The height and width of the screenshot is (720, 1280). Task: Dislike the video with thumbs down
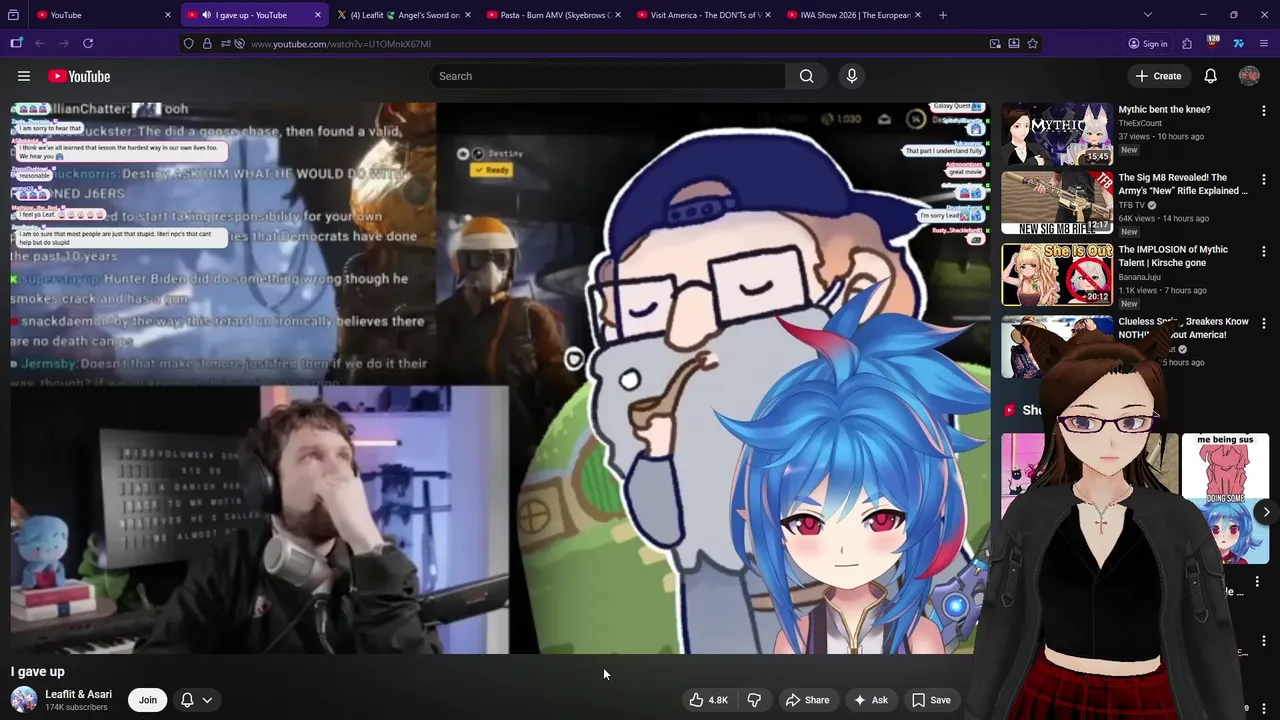point(755,700)
